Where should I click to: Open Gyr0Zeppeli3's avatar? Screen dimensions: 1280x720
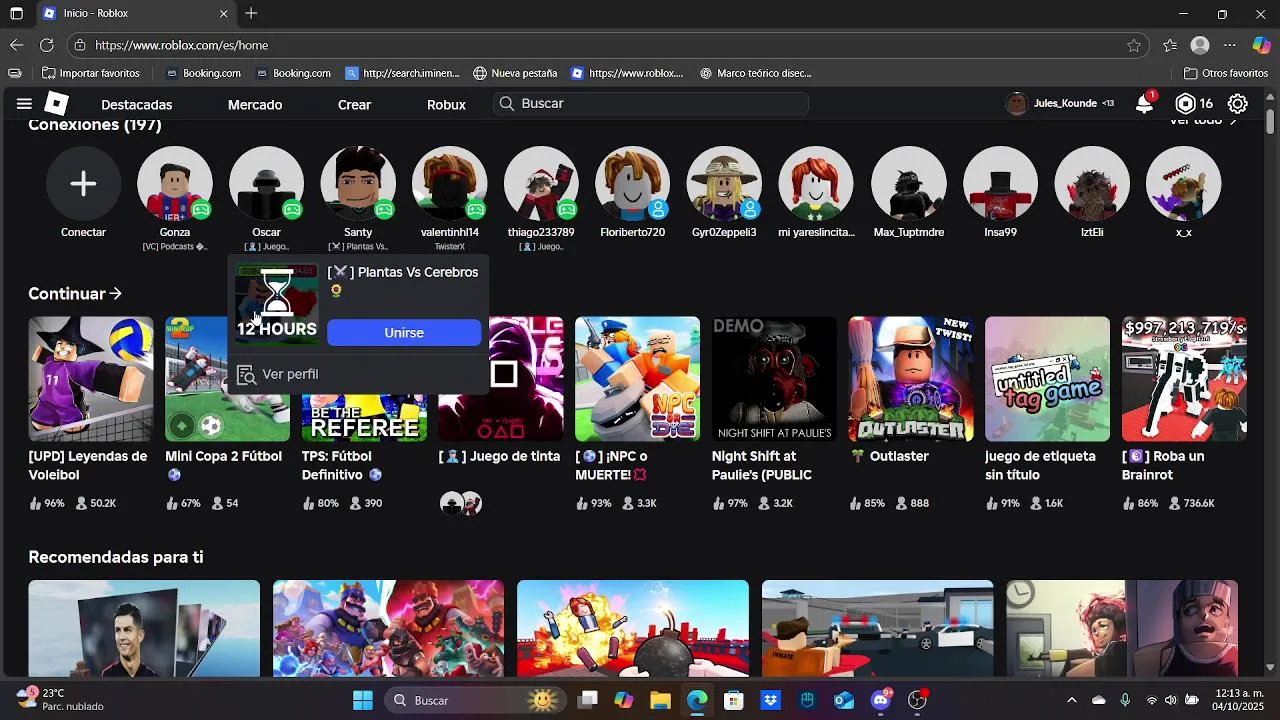(724, 183)
